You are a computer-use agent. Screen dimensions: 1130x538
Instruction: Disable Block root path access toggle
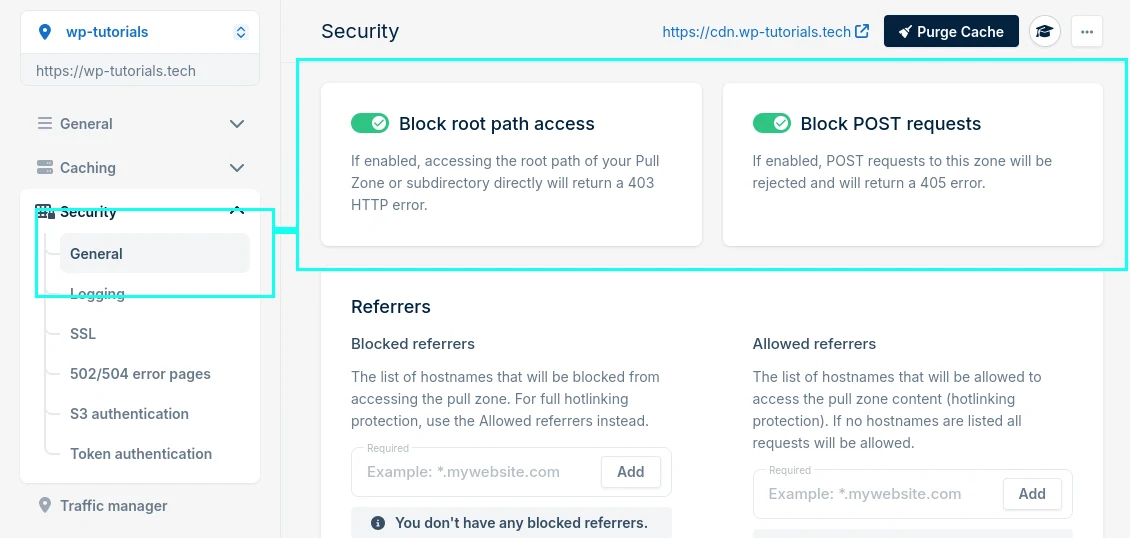point(369,123)
